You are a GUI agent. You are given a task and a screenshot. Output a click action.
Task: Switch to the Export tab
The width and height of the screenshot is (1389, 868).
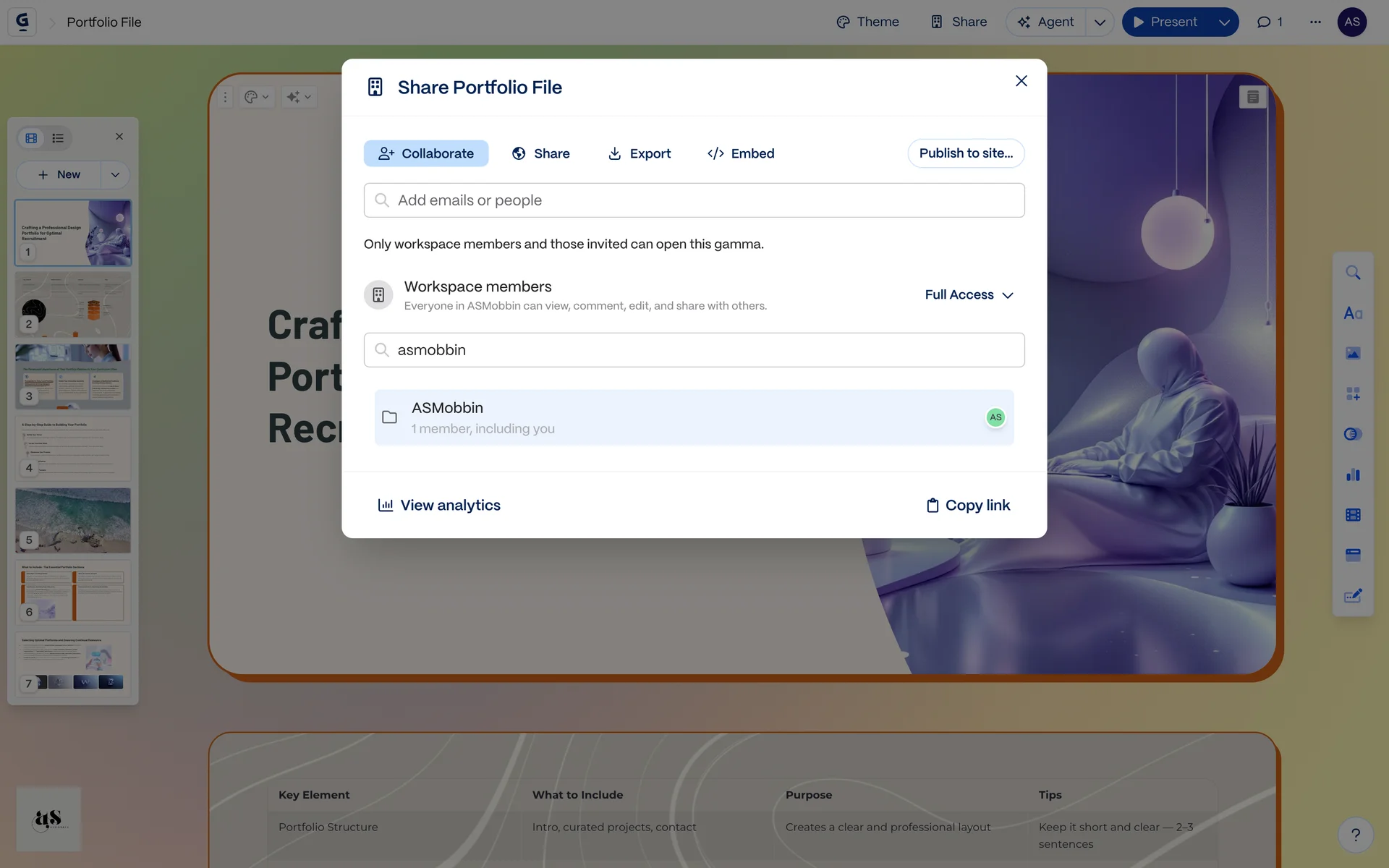pyautogui.click(x=639, y=153)
